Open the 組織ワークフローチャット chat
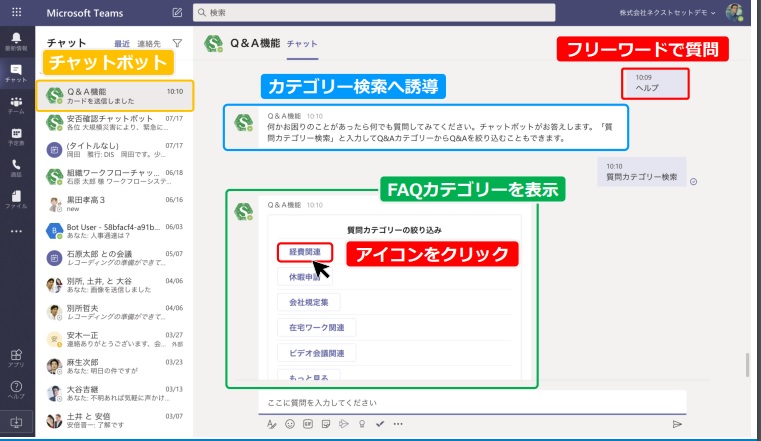 click(x=115, y=177)
